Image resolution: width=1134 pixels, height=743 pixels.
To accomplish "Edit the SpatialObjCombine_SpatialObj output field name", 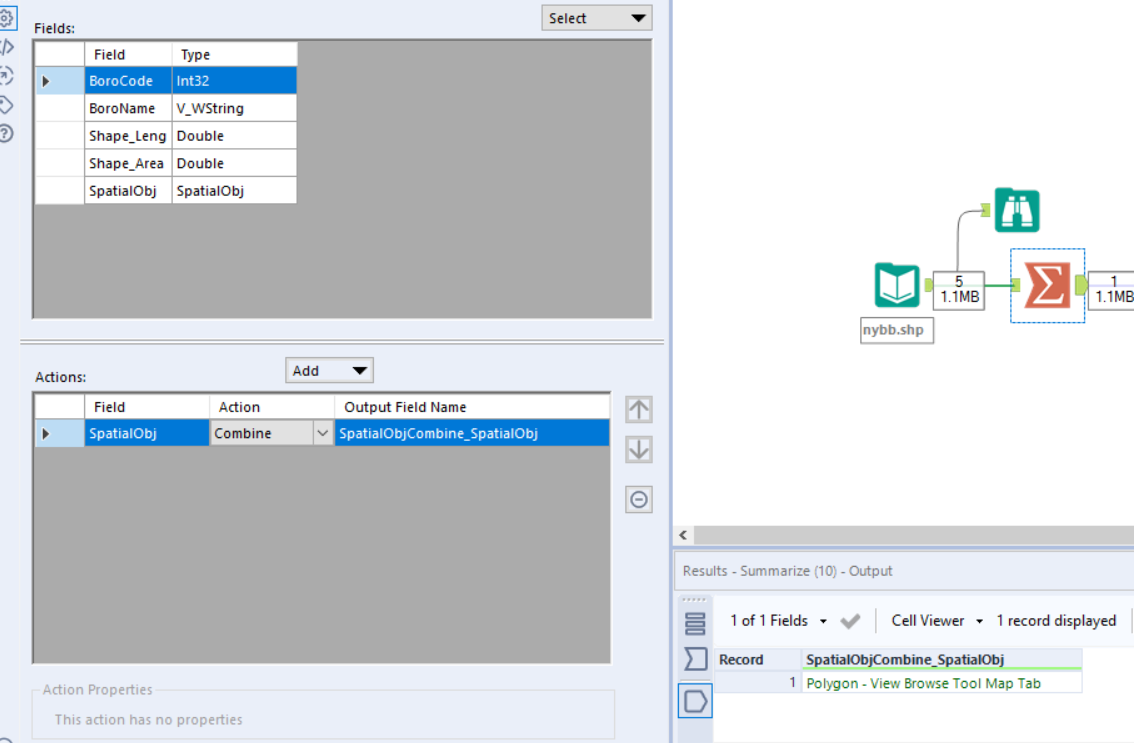I will [x=472, y=433].
